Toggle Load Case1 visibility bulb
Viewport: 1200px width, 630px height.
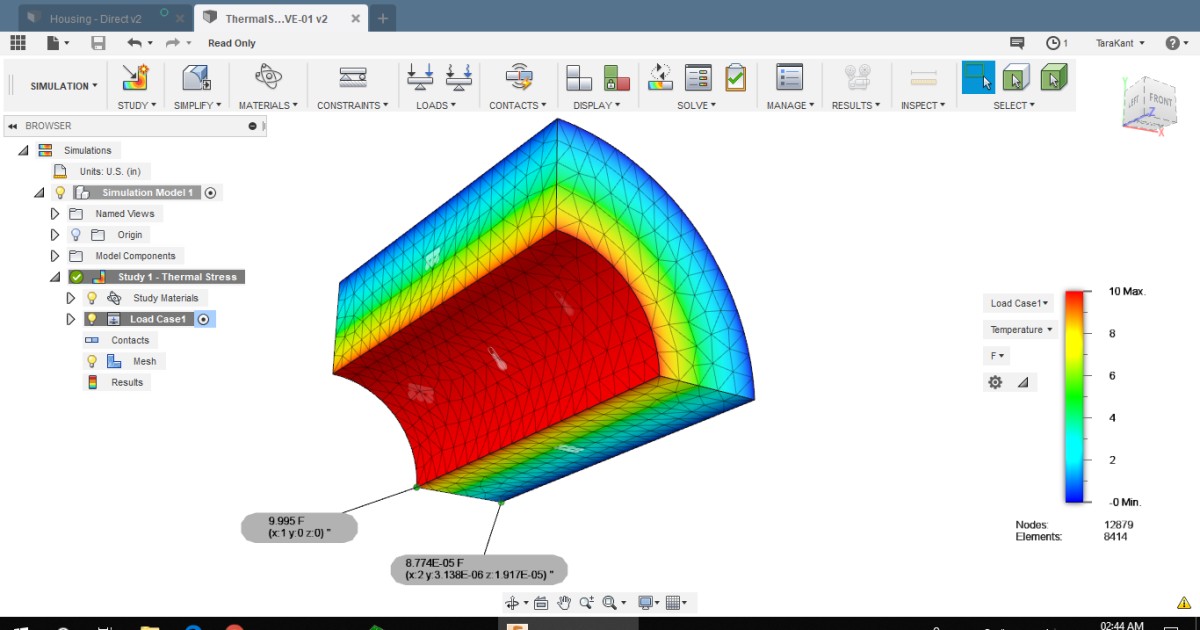pos(90,318)
